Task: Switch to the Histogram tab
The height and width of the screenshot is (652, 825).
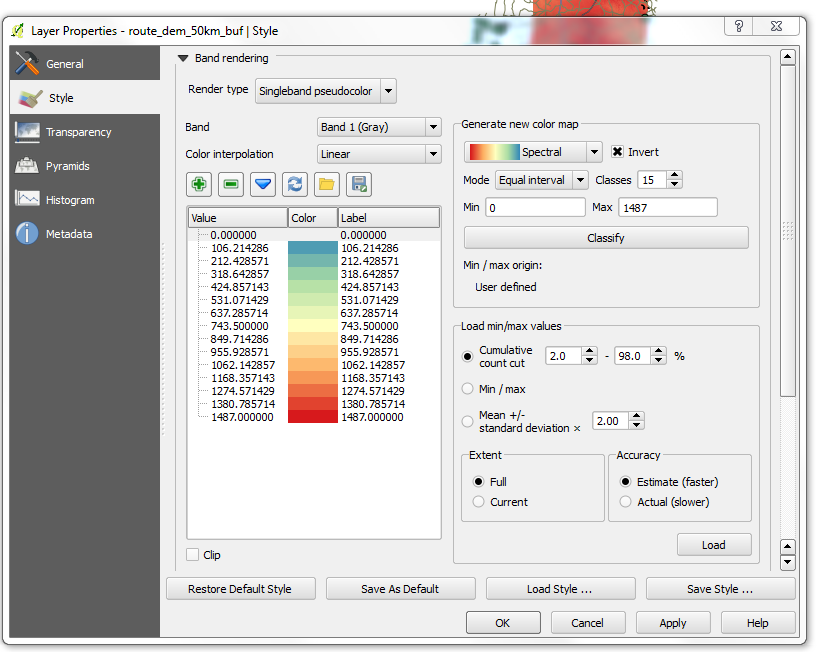Action: 85,200
